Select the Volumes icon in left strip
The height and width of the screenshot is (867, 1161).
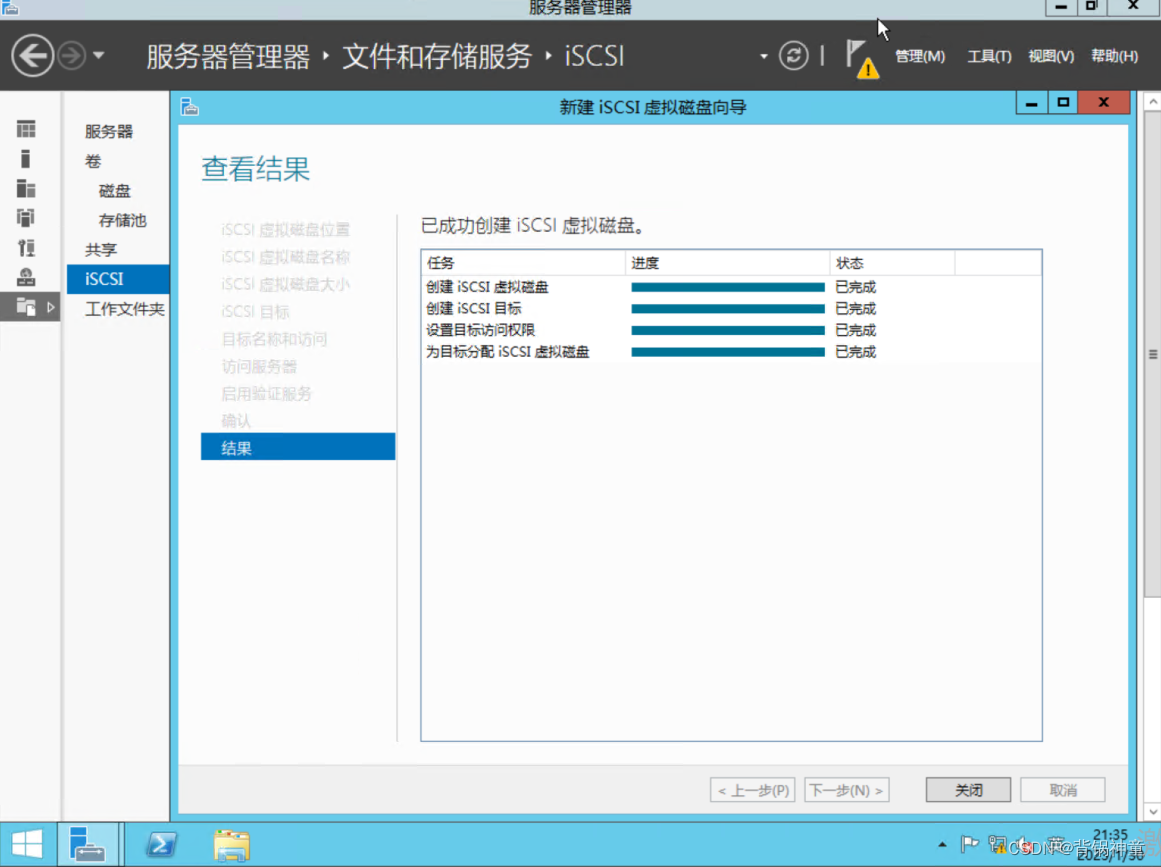(25, 159)
